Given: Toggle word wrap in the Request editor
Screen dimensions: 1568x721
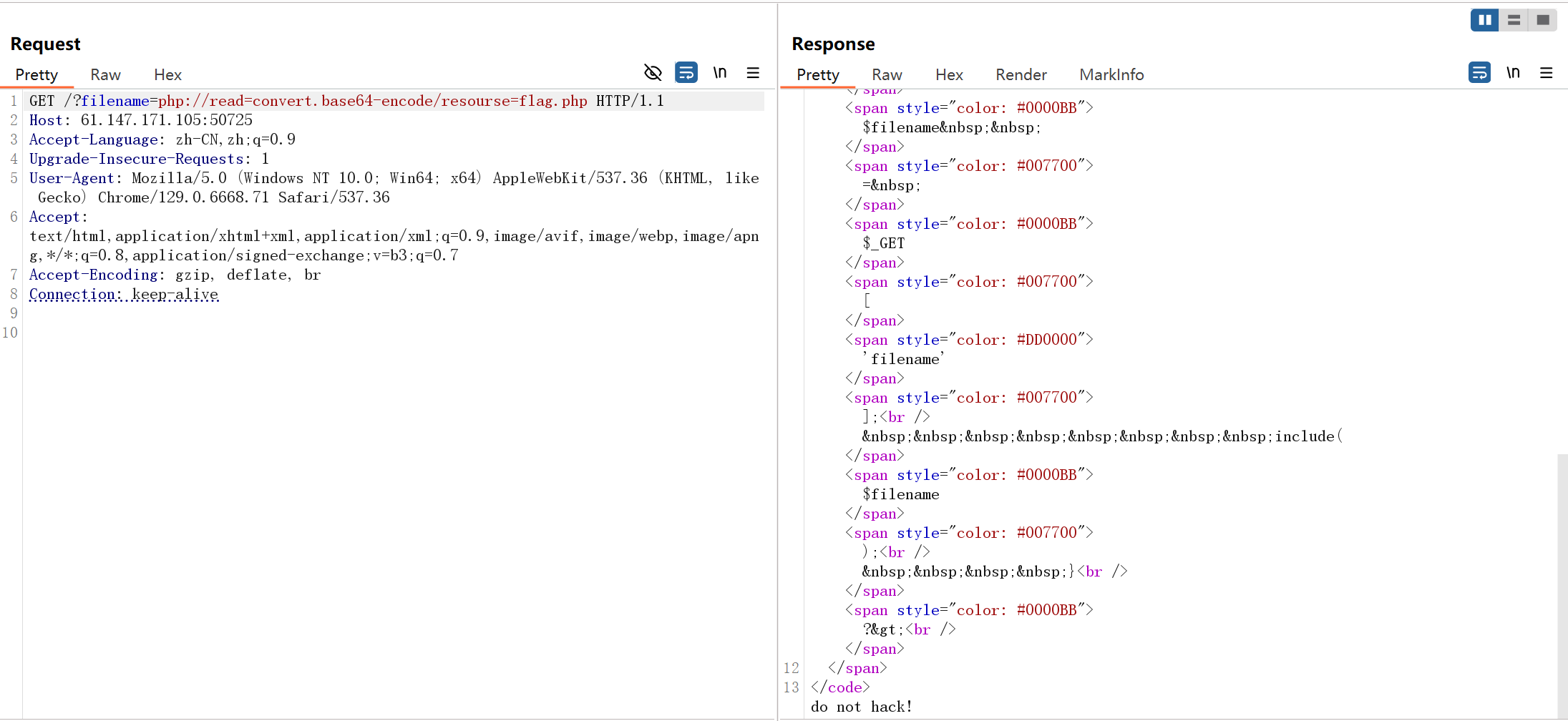Looking at the screenshot, I should pyautogui.click(x=686, y=72).
